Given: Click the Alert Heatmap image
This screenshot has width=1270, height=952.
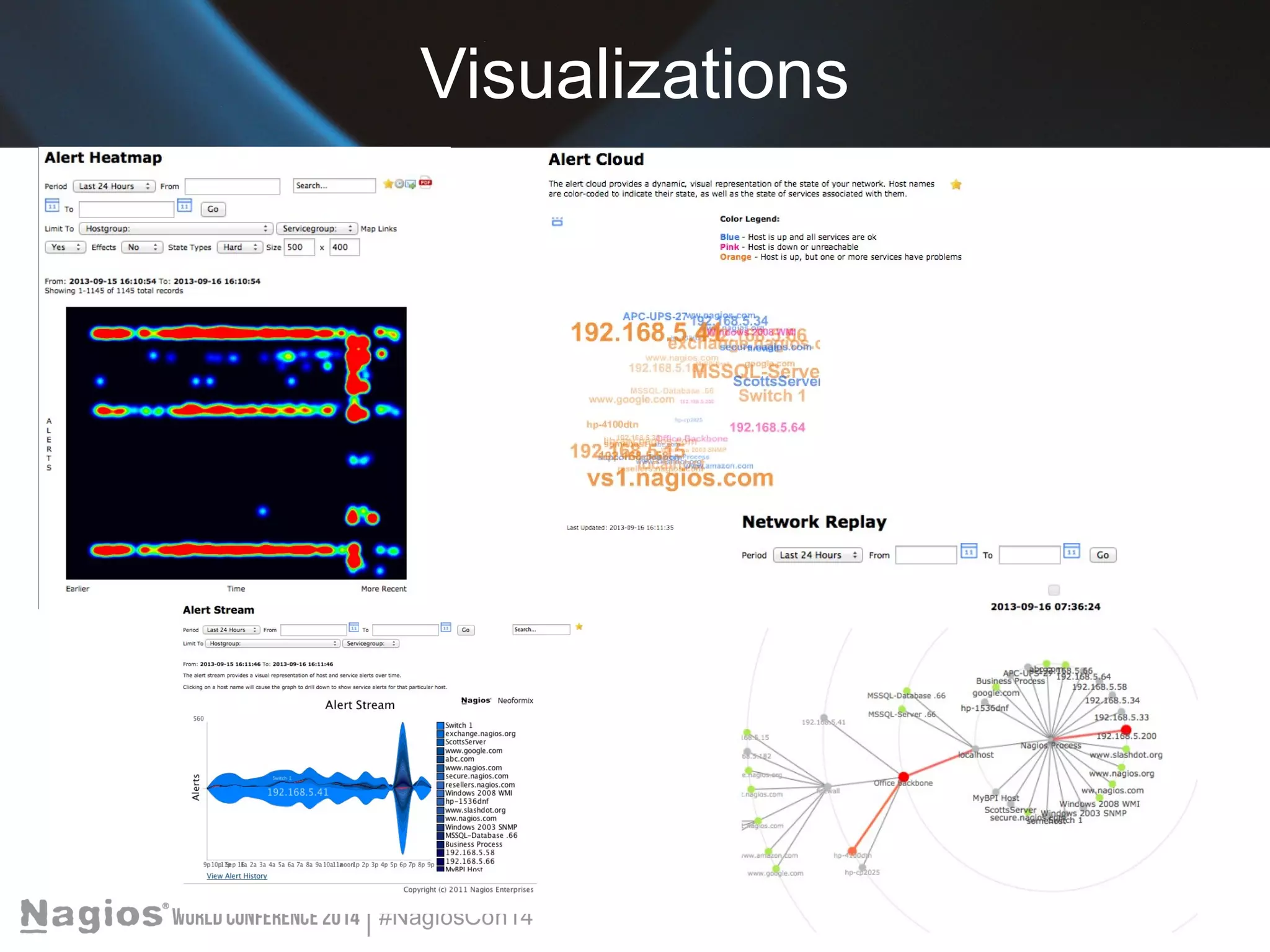Looking at the screenshot, I should point(236,443).
